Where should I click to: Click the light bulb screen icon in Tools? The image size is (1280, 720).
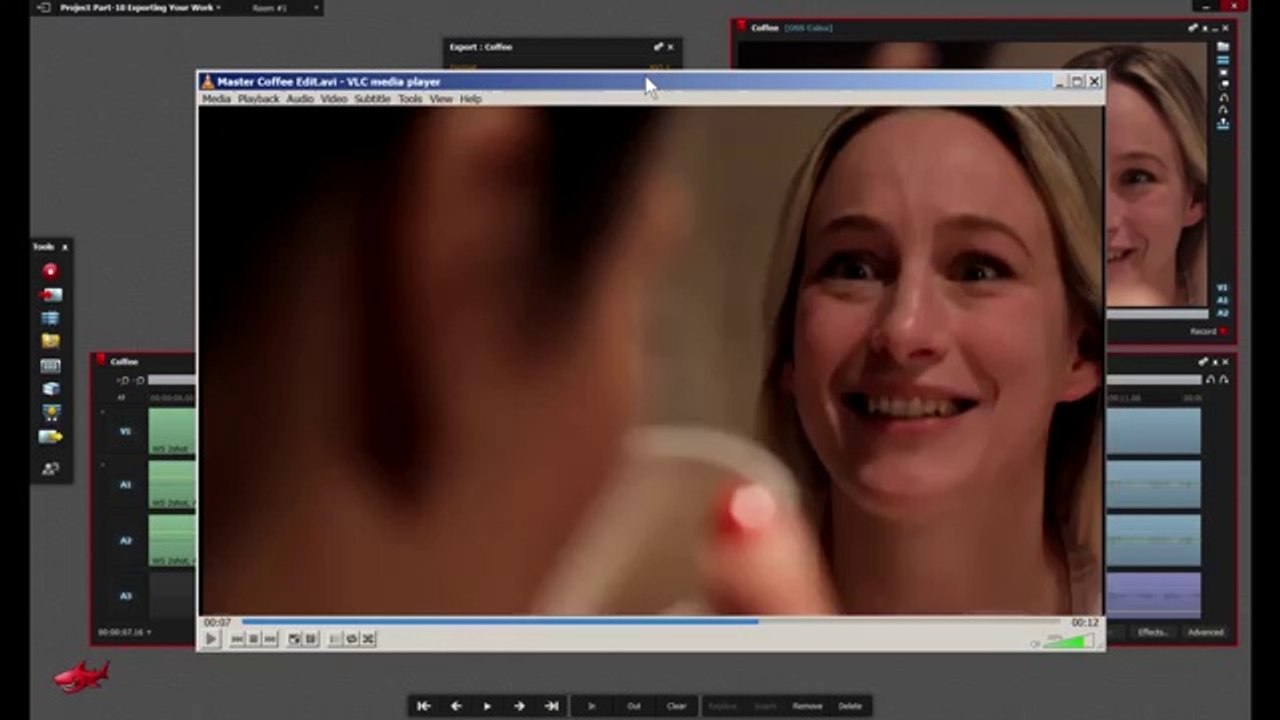[x=50, y=413]
